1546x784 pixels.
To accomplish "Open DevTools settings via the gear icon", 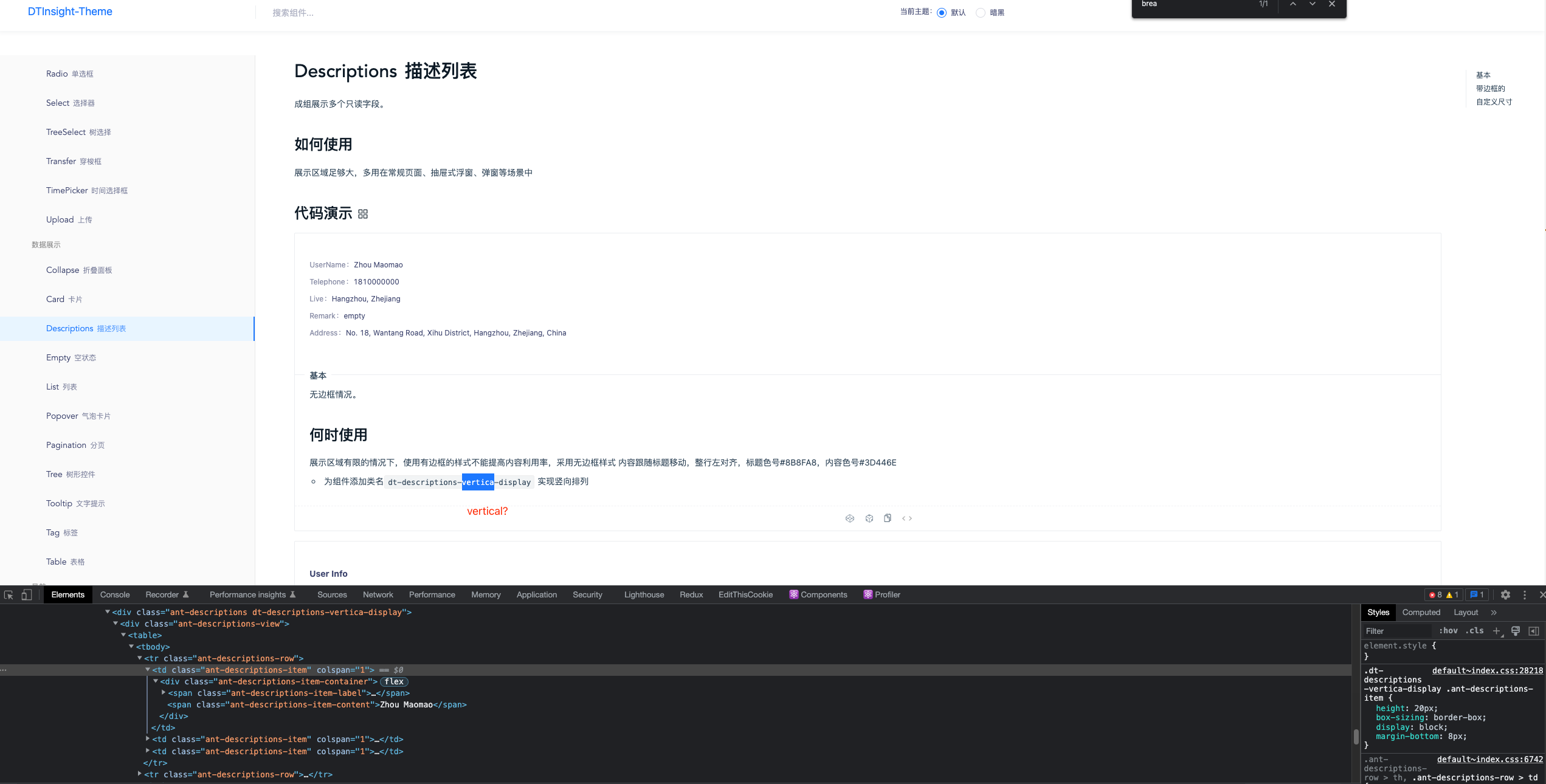I will tap(1505, 595).
